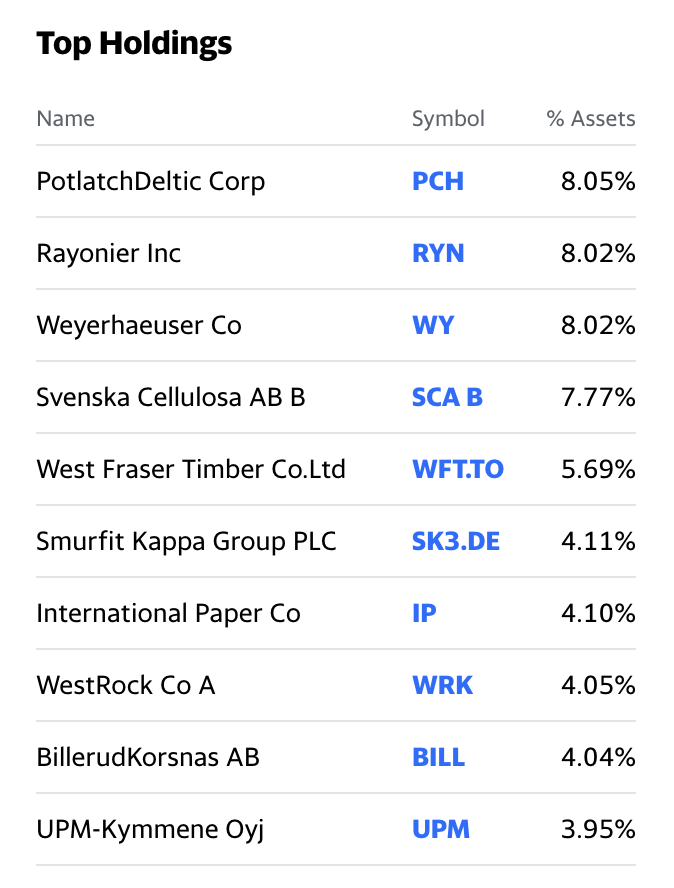Viewport: 674px width, 888px height.
Task: Open the IP ticker link
Action: [x=424, y=614]
